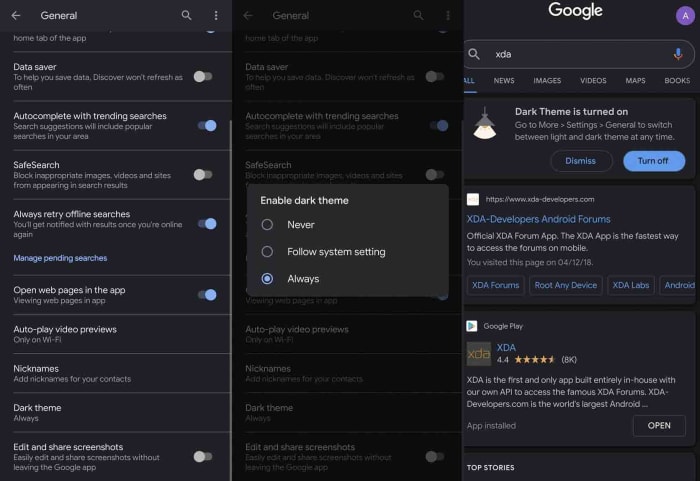Toggle Data saver switch in left panel
Screen dimensions: 700x481
[203, 76]
